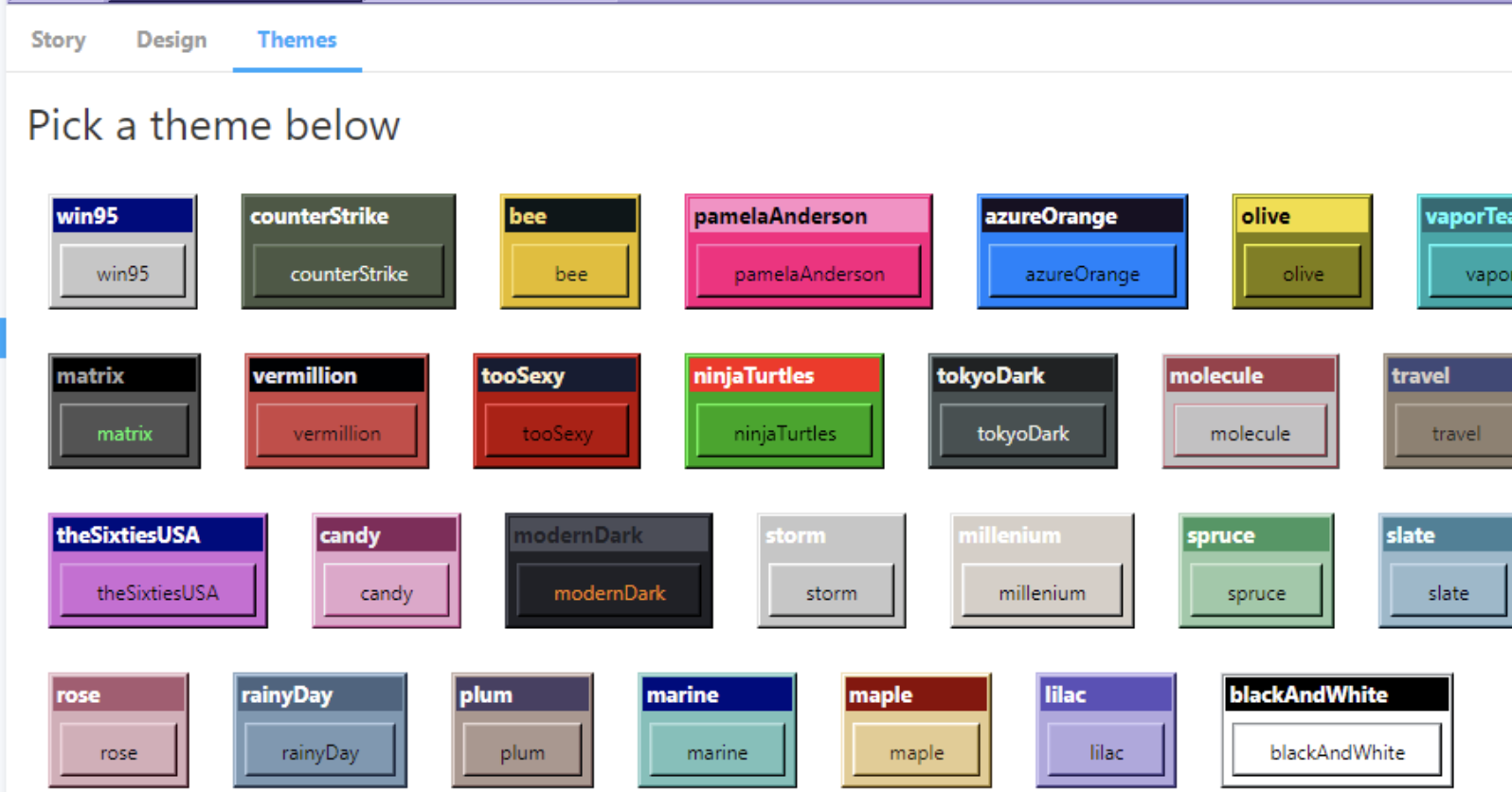Click the pamelaAnderson pink header strip
Viewport: 1512px width, 792px height.
click(809, 216)
